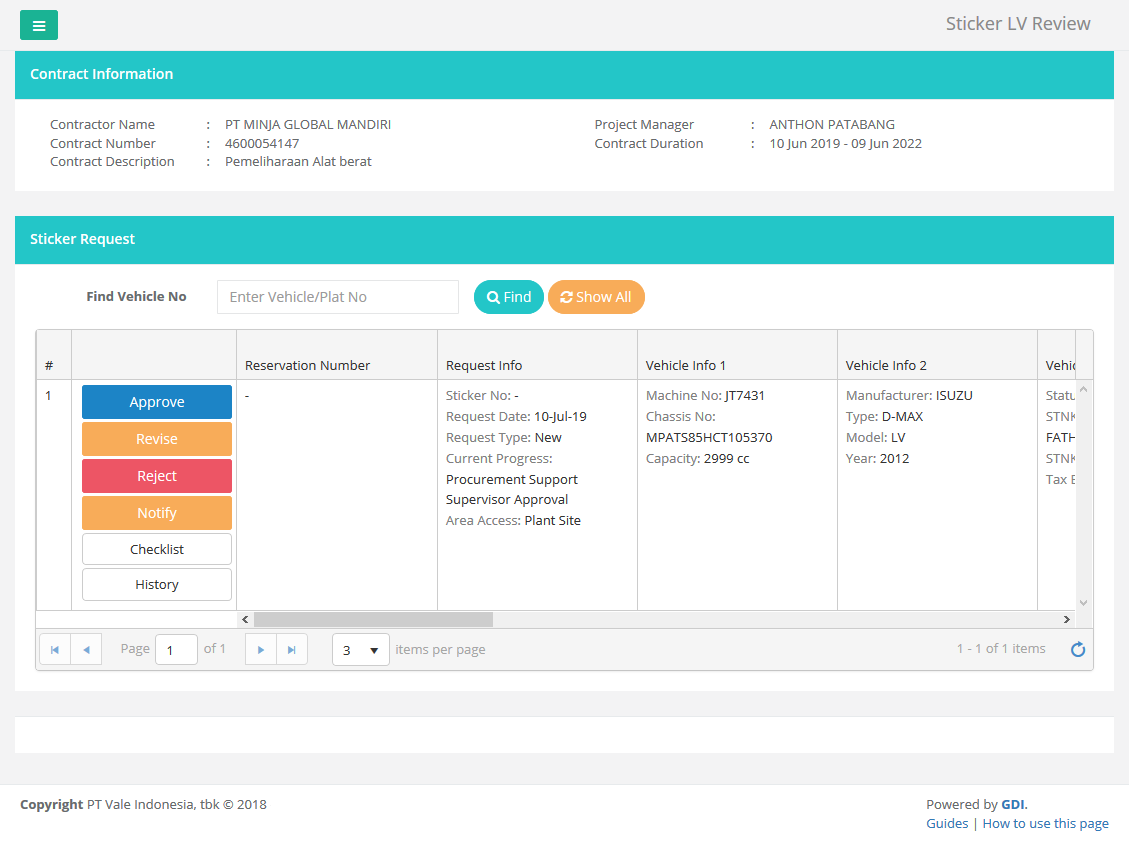The height and width of the screenshot is (850, 1129).
Task: View the request History
Action: [157, 585]
